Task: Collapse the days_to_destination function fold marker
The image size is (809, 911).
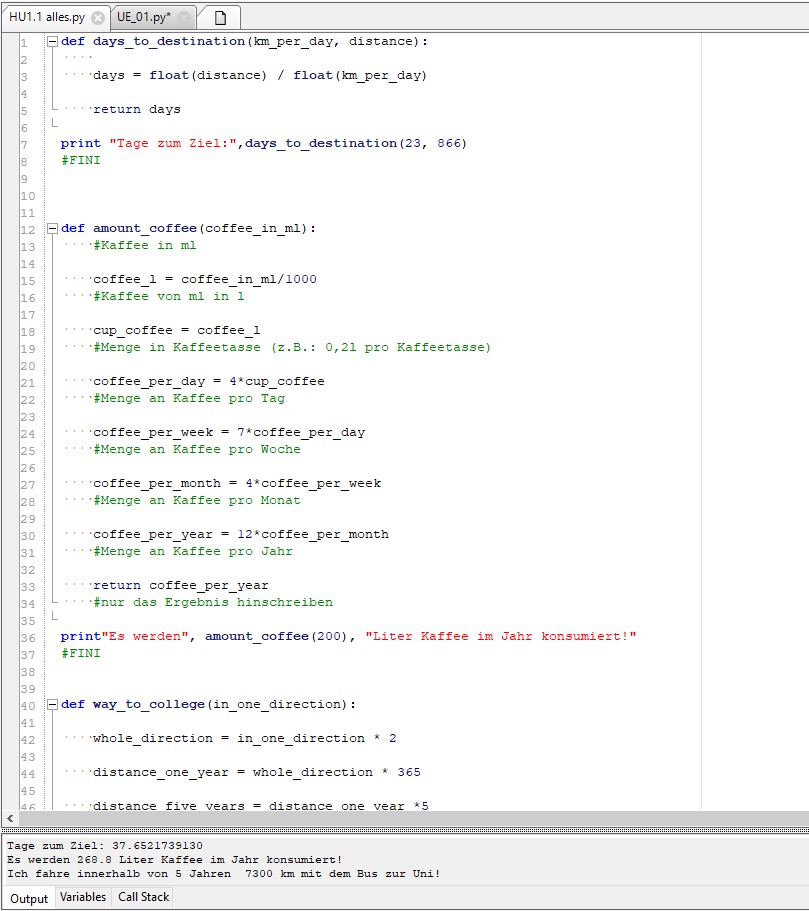Action: 50,41
